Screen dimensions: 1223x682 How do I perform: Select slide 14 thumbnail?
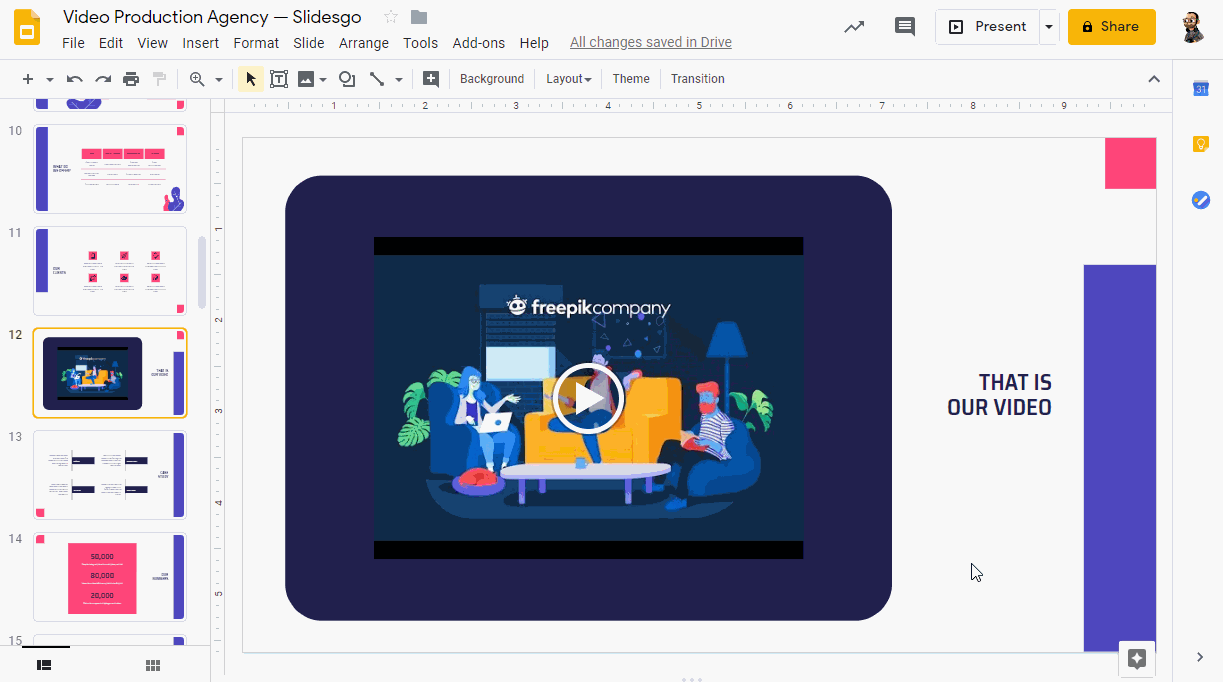click(110, 577)
